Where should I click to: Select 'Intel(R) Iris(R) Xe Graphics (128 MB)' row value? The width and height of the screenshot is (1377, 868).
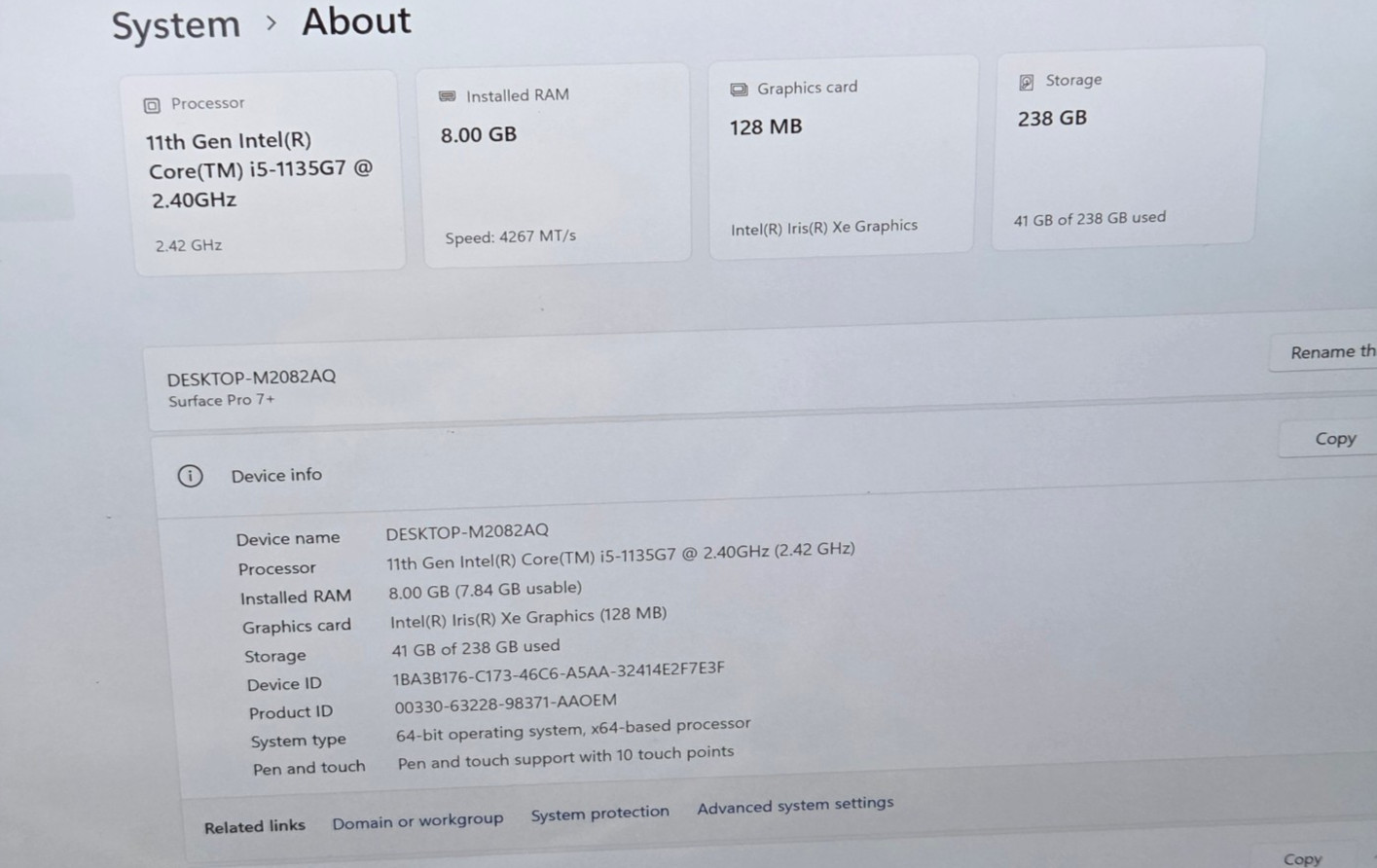coord(528,617)
